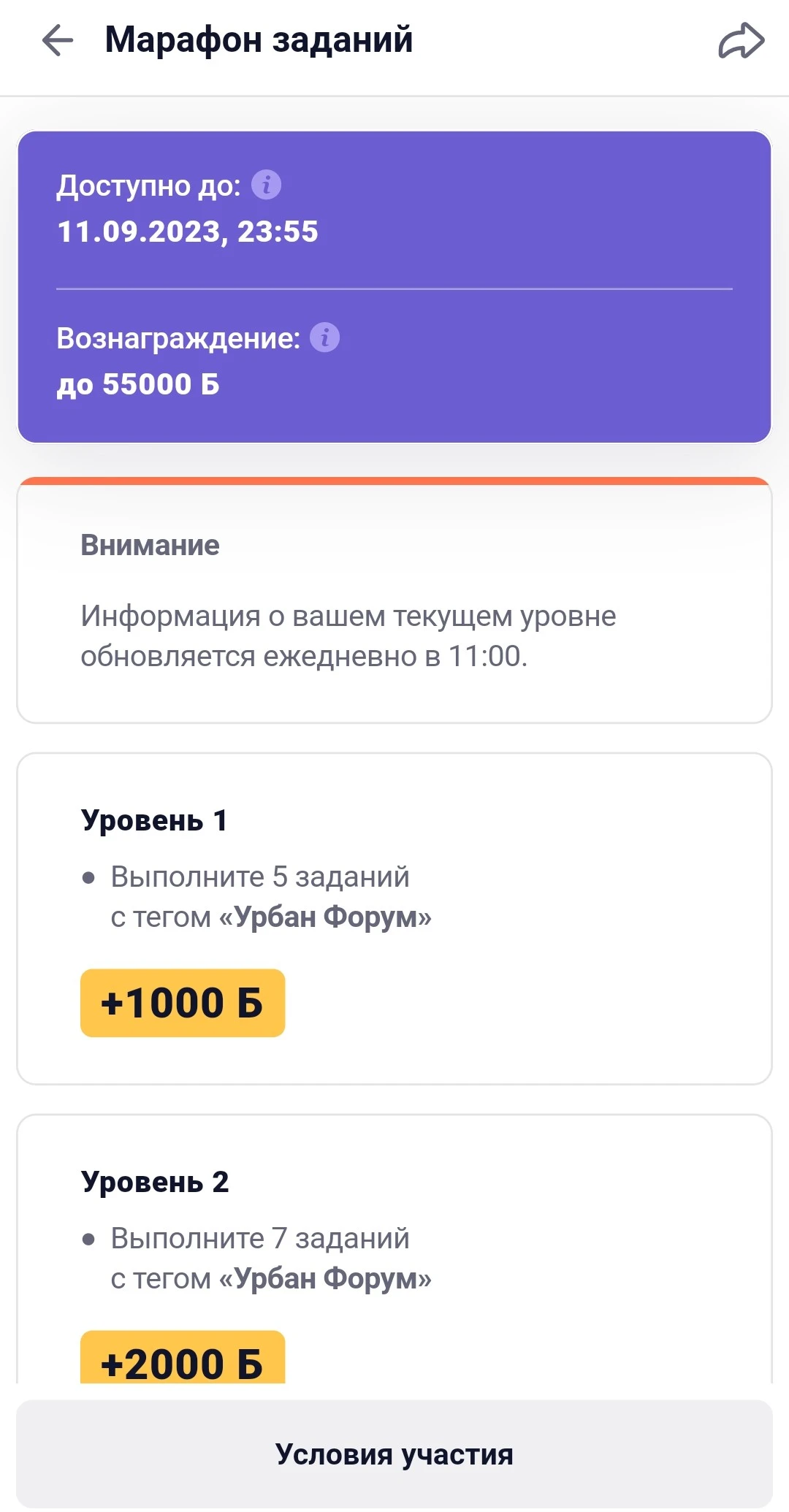
Task: Tap the share arrow icon
Action: pyautogui.click(x=742, y=40)
